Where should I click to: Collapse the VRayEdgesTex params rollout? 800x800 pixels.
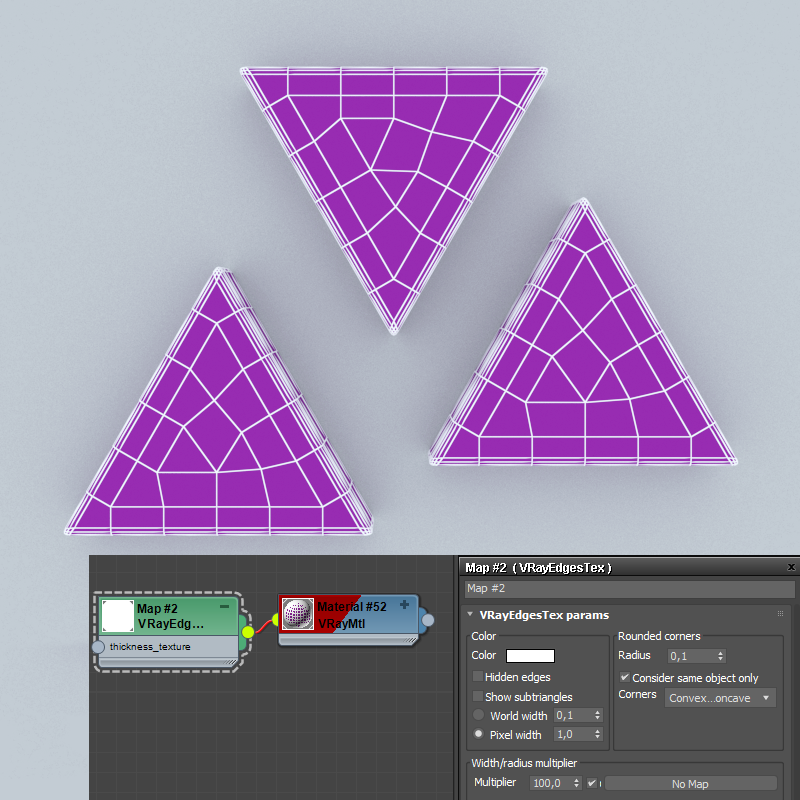(x=470, y=614)
